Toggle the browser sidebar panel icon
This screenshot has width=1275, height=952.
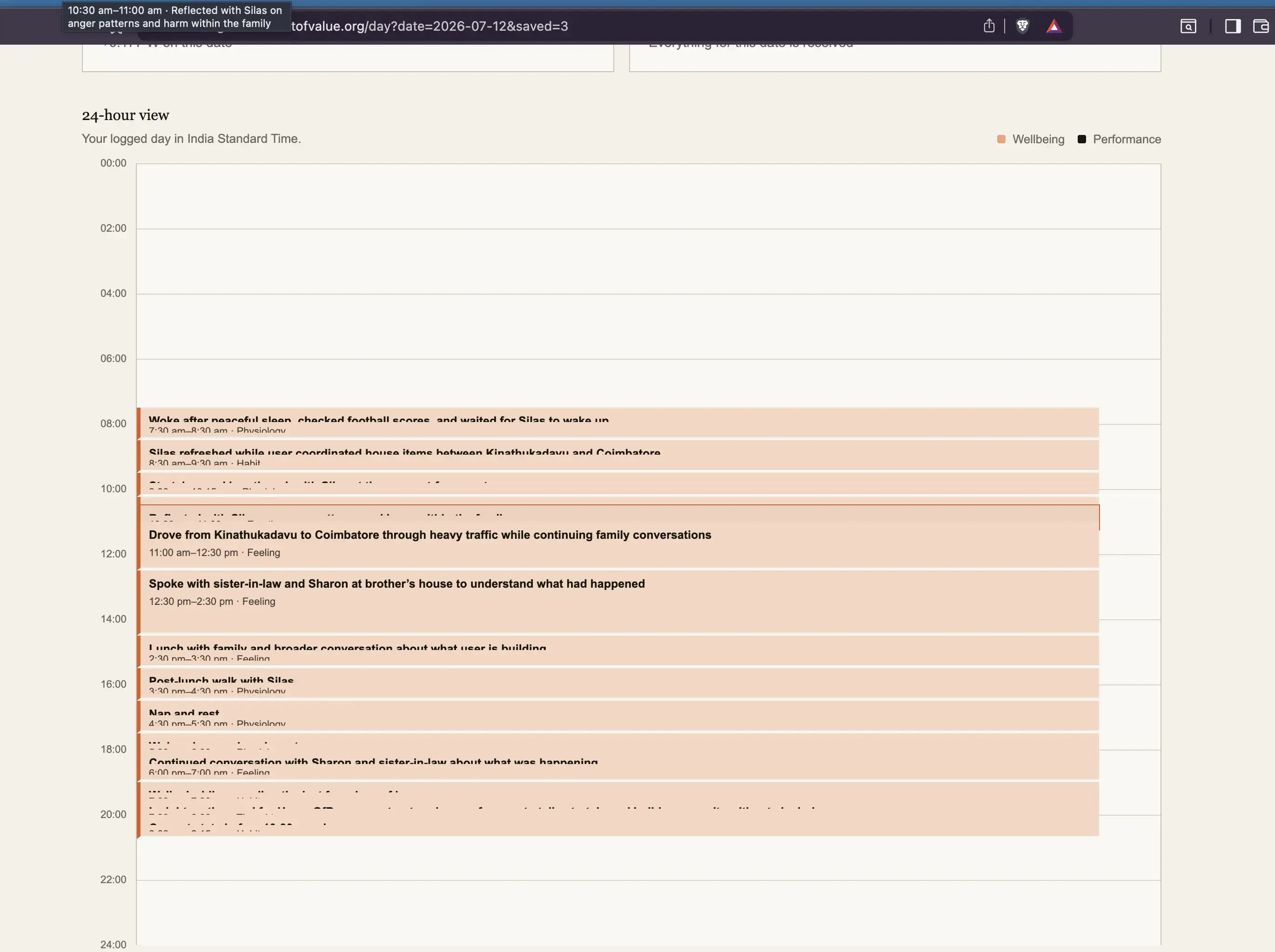(1232, 26)
